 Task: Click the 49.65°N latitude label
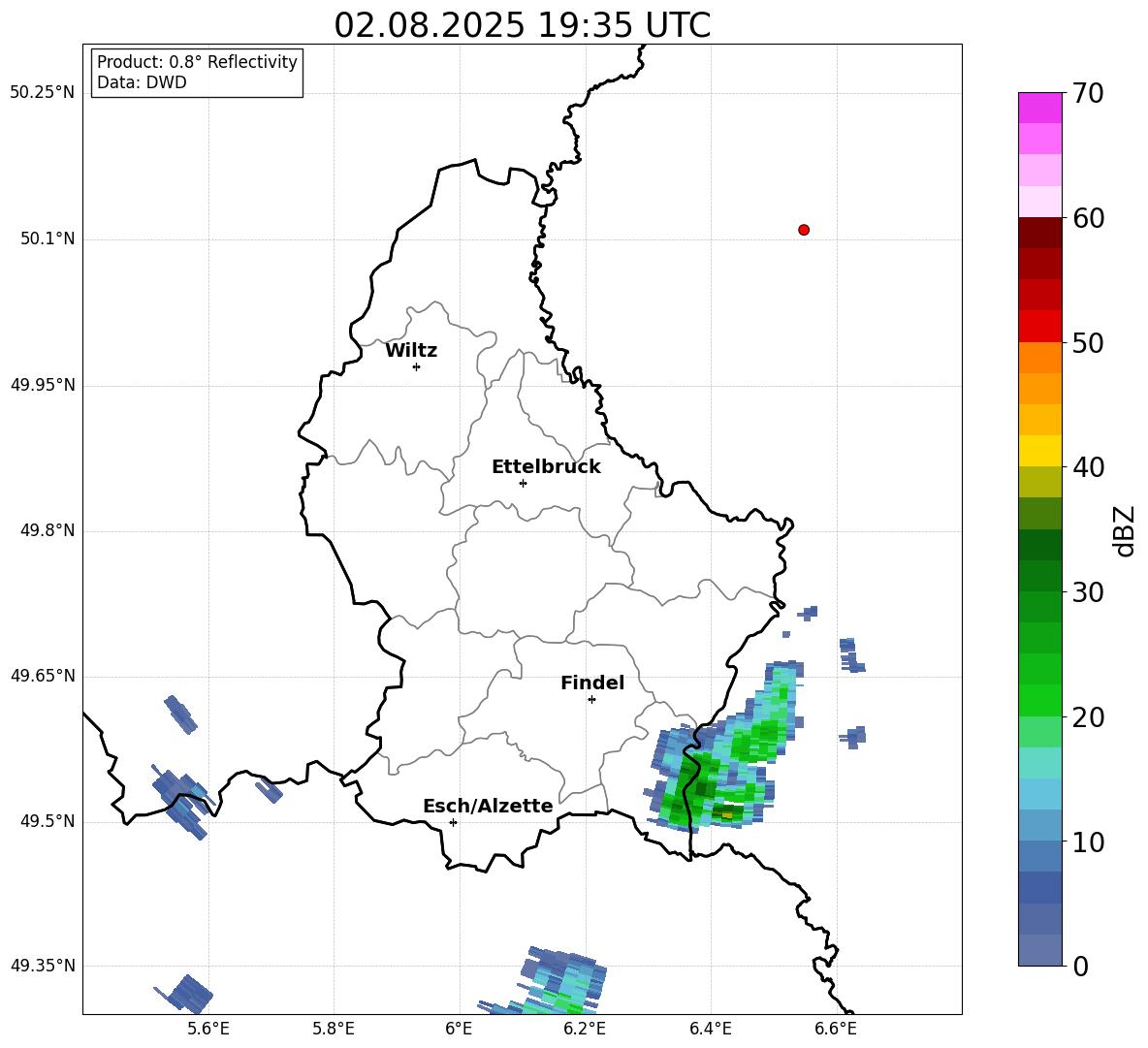pyautogui.click(x=43, y=676)
